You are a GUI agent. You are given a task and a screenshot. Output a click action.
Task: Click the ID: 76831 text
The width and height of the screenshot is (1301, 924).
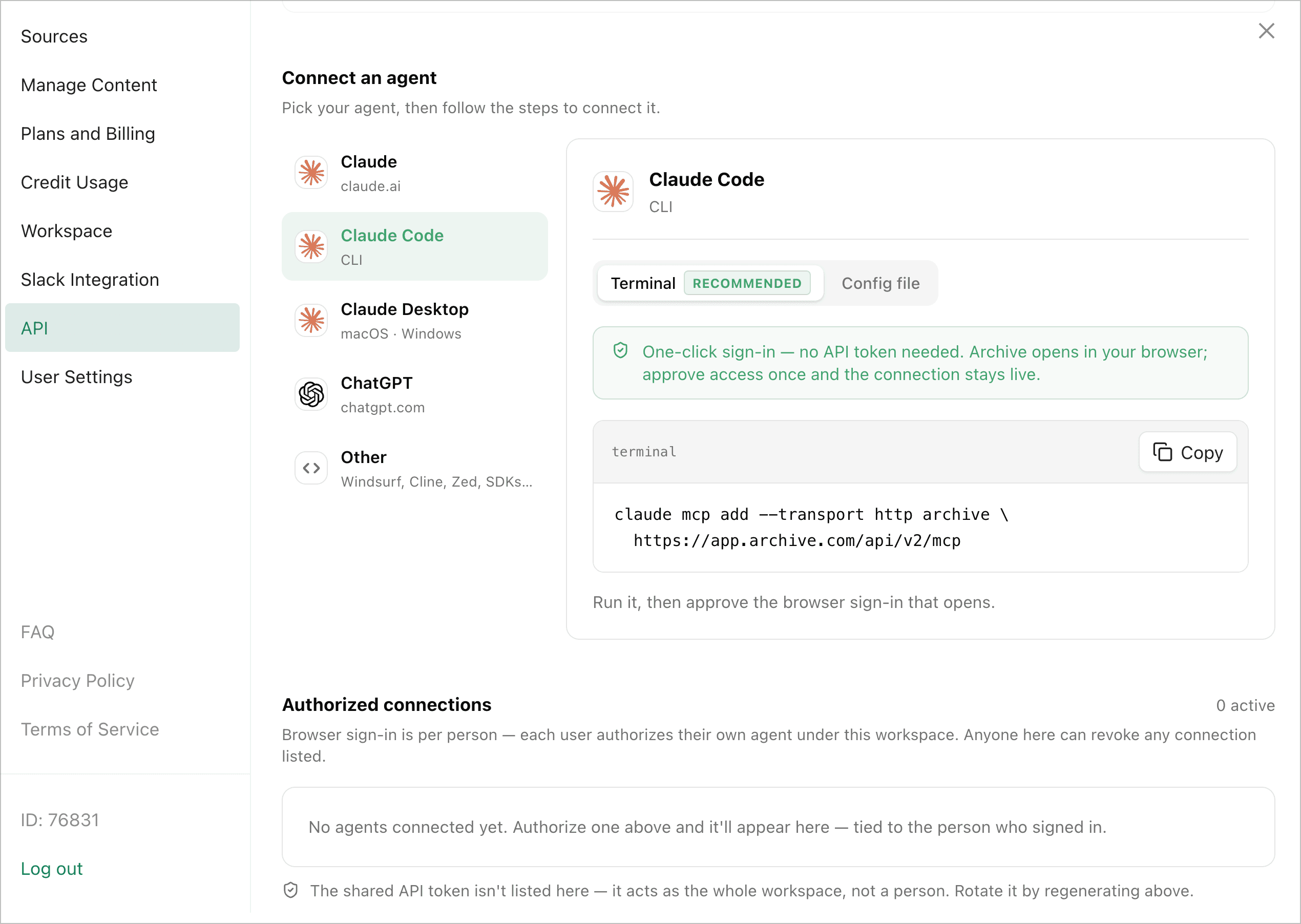[x=60, y=820]
